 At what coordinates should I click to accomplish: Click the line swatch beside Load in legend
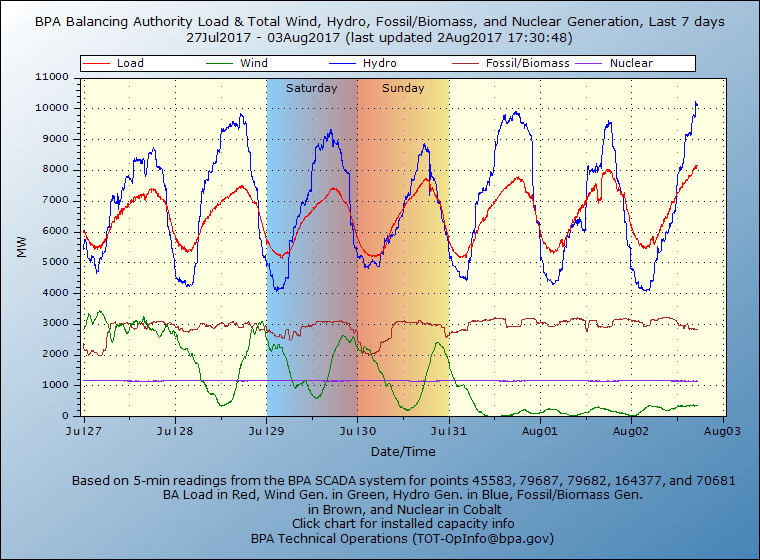(97, 63)
